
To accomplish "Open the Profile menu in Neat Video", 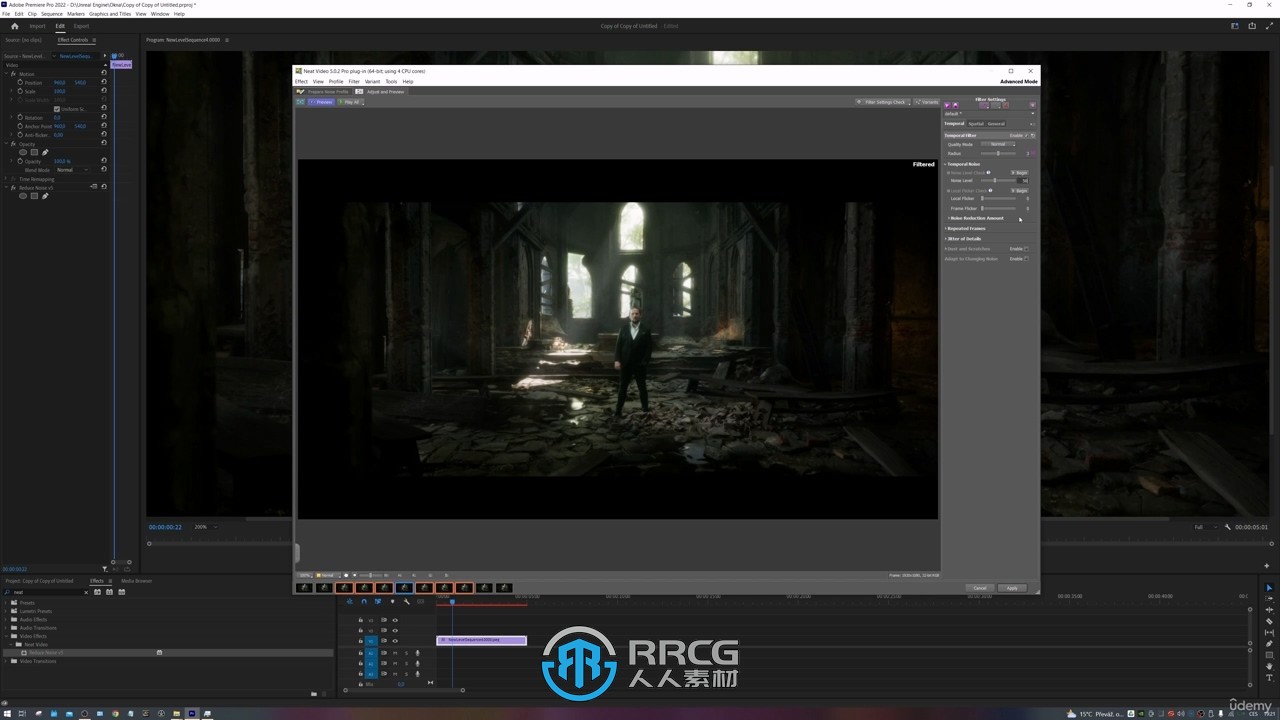I will pos(335,81).
